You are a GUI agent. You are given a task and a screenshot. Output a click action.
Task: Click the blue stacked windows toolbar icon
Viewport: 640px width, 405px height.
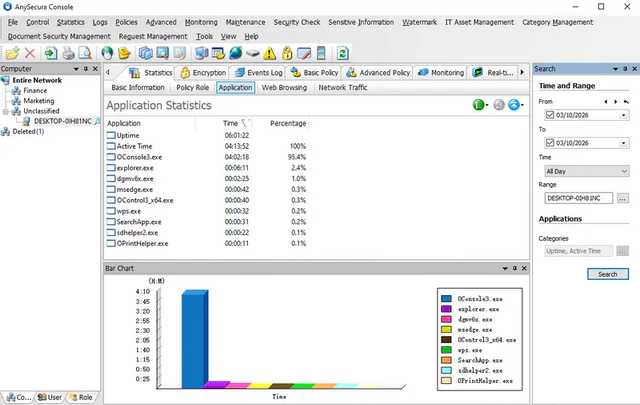[145, 53]
